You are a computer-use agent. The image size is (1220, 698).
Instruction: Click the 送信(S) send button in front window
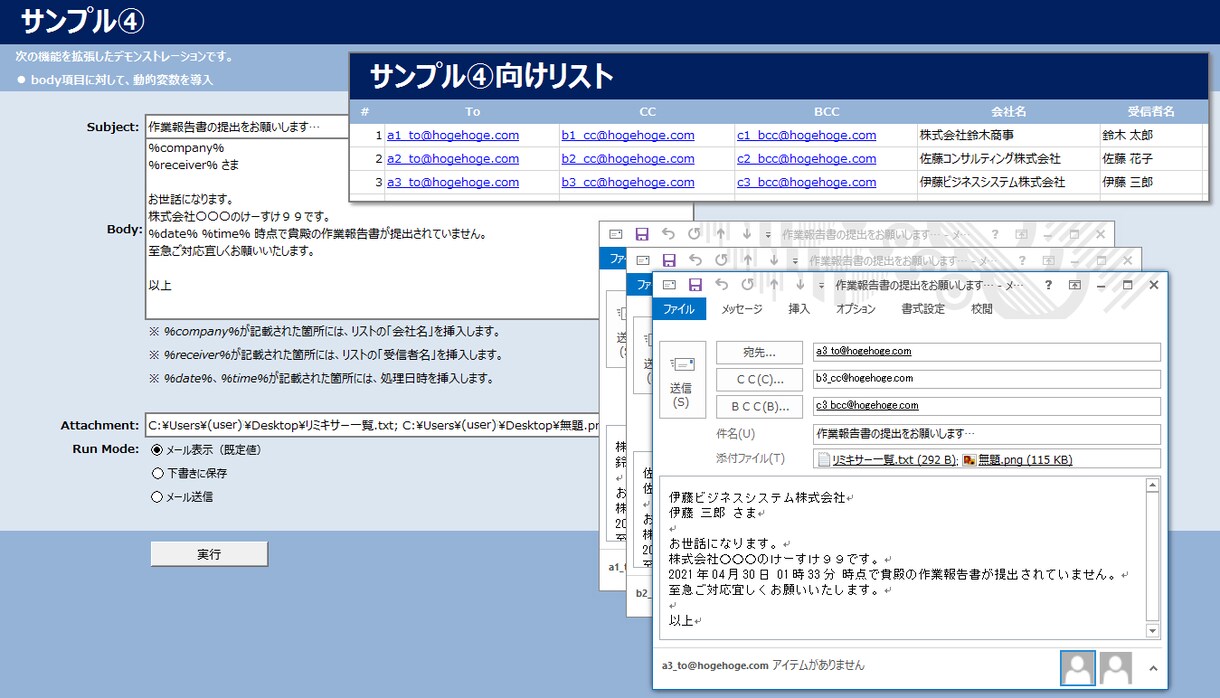click(681, 381)
